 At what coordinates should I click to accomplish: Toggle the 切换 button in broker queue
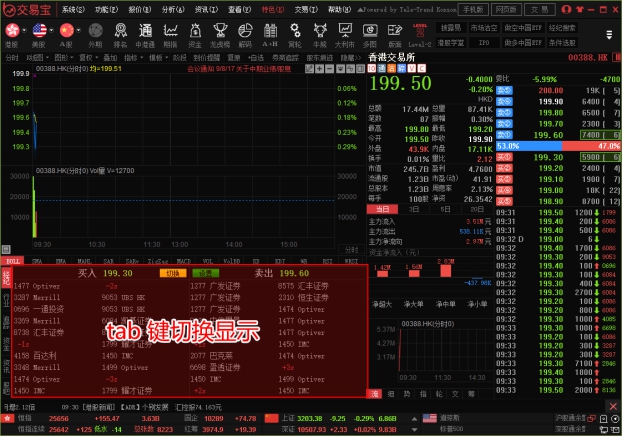click(x=172, y=272)
